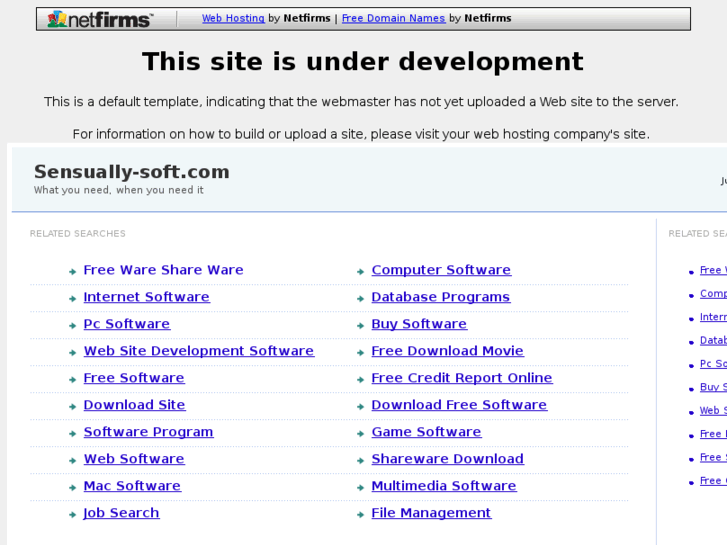This screenshot has width=727, height=545.
Task: Open the Download Site link
Action: (134, 404)
